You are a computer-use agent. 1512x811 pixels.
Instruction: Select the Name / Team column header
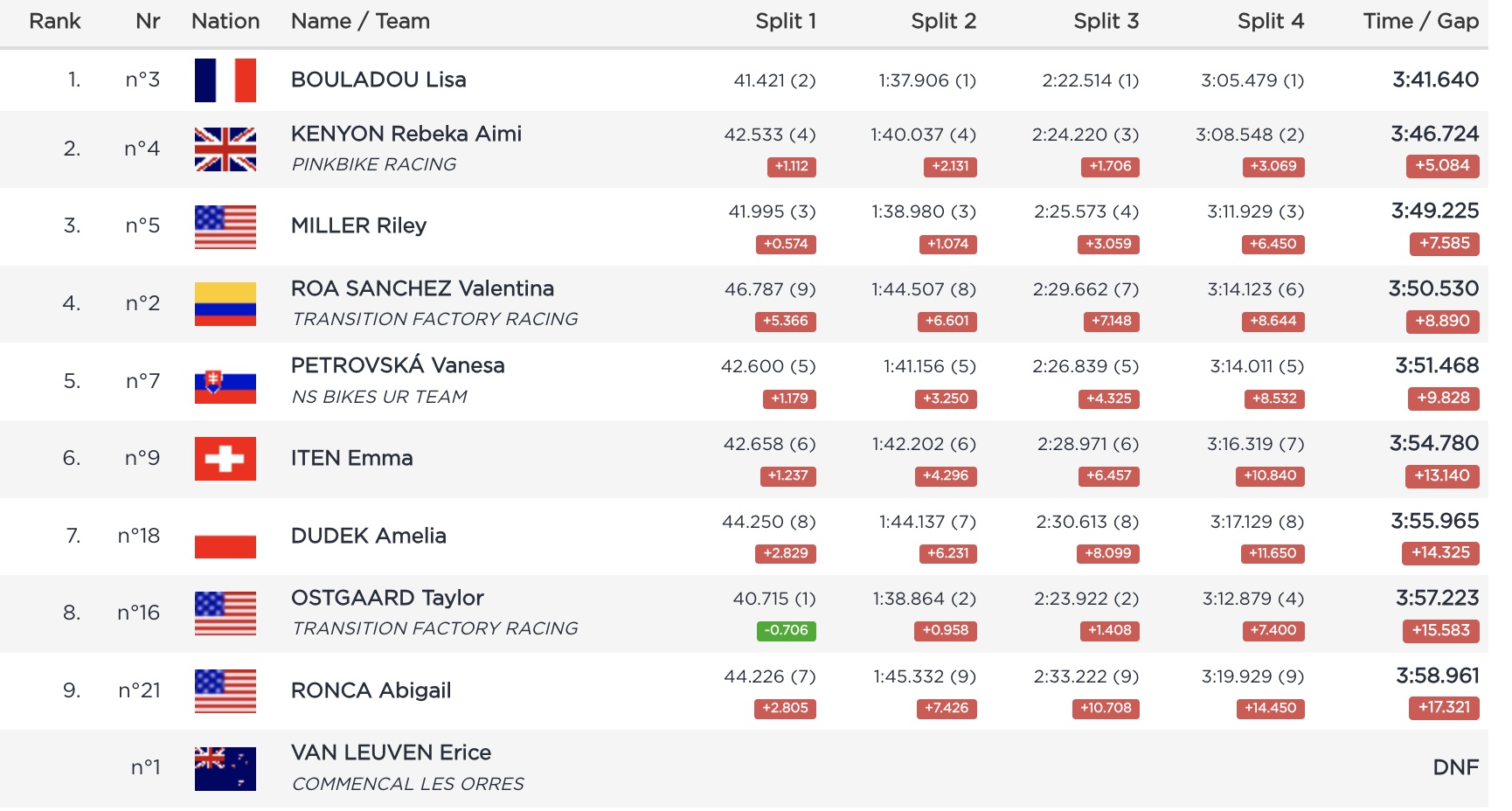point(360,21)
